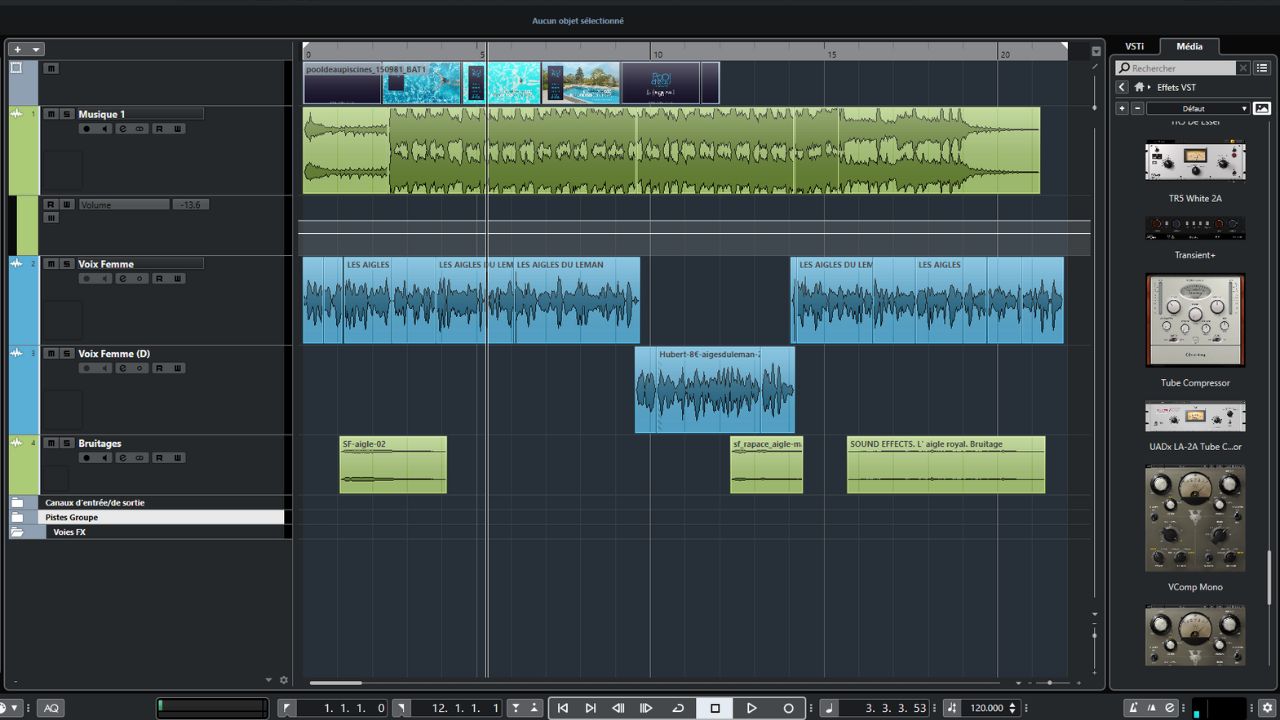
Task: Toggle read on Volume automation lane
Action: [50, 204]
